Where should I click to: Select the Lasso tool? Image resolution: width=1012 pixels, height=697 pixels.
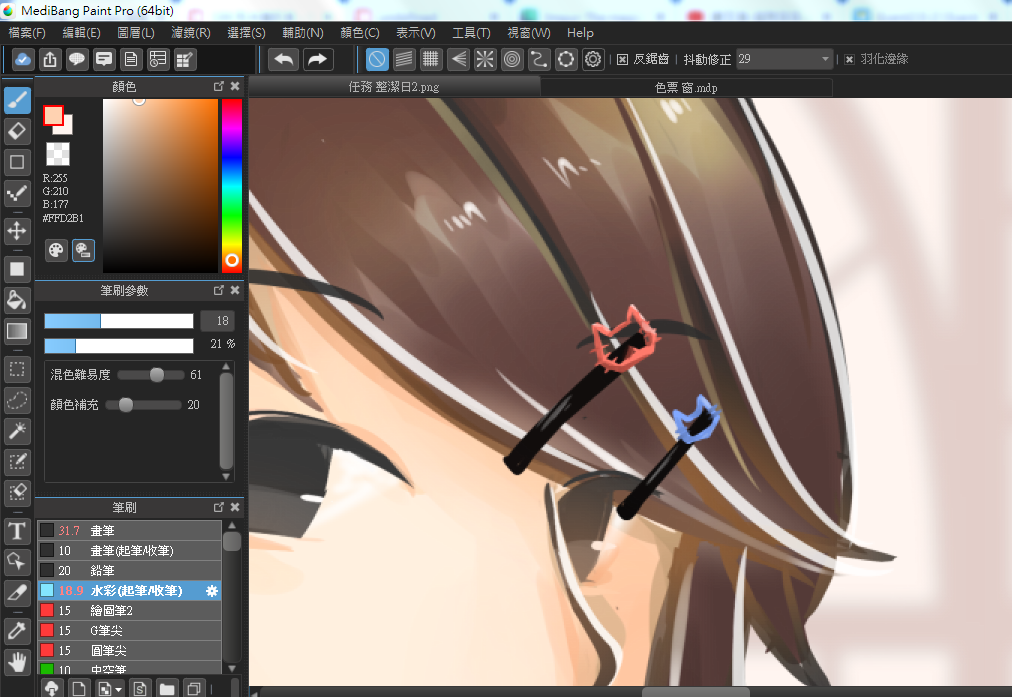point(17,400)
